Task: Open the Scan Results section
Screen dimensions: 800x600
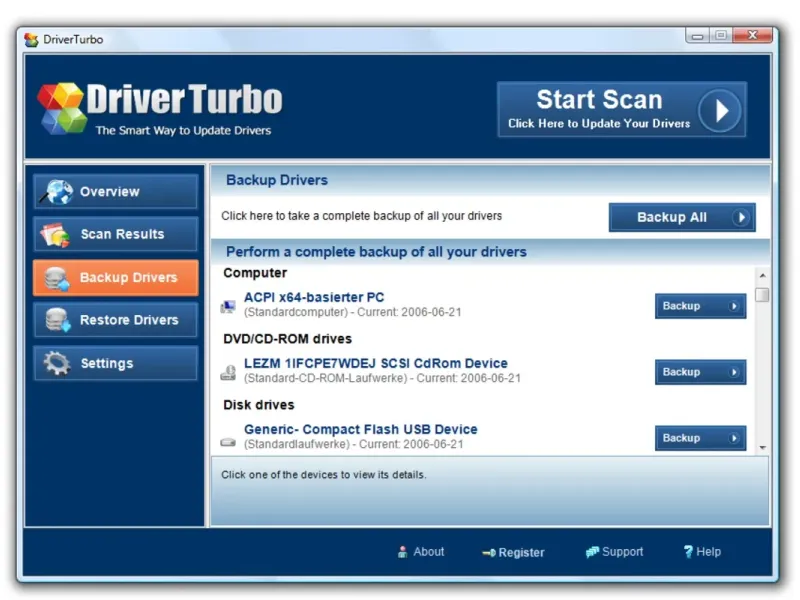Action: coord(115,234)
